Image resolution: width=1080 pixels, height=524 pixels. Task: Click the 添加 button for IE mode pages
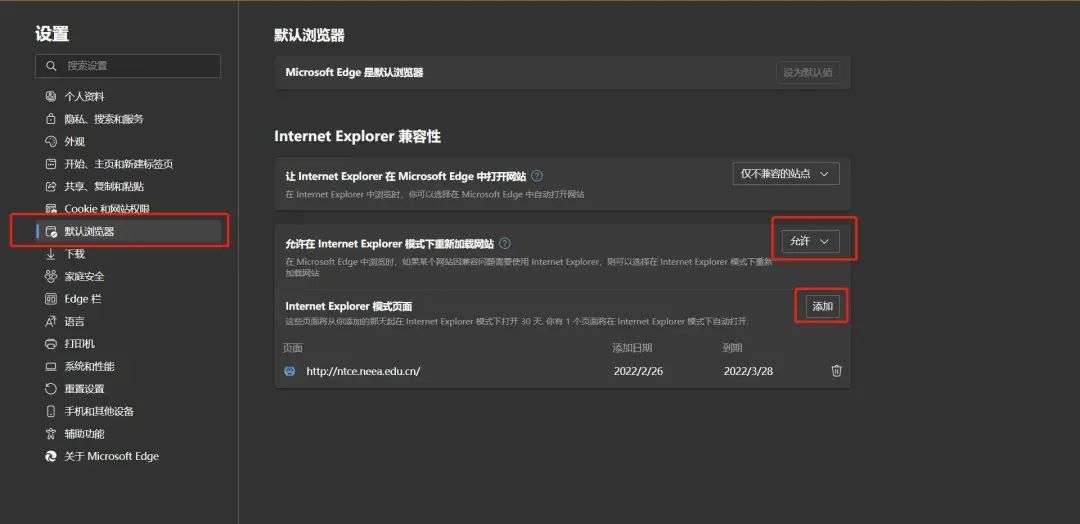coord(822,306)
